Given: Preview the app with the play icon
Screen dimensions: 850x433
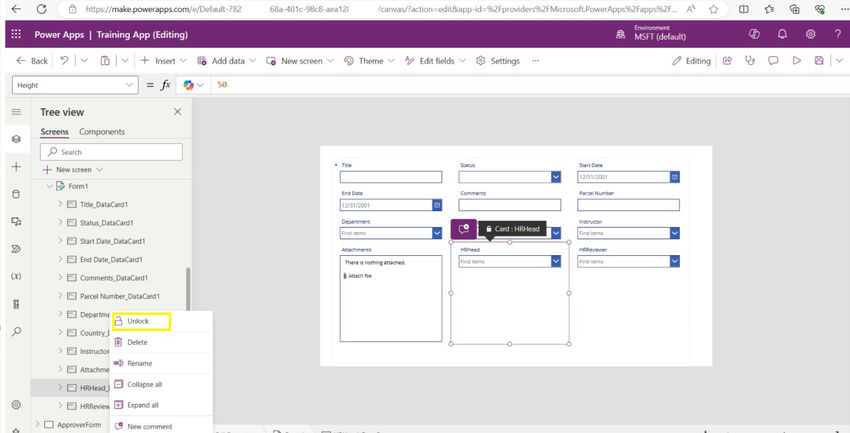Looking at the screenshot, I should pyautogui.click(x=797, y=61).
